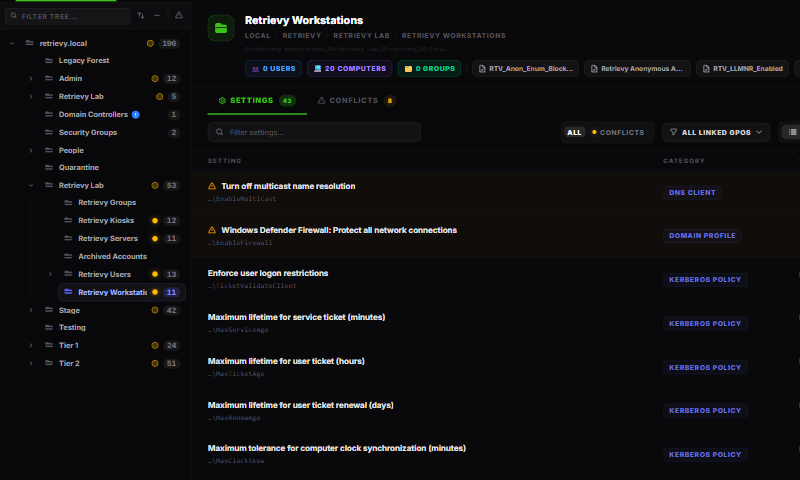Image resolution: width=800 pixels, height=480 pixels.
Task: Open the All Linked GPOs dropdown
Action: click(x=716, y=132)
